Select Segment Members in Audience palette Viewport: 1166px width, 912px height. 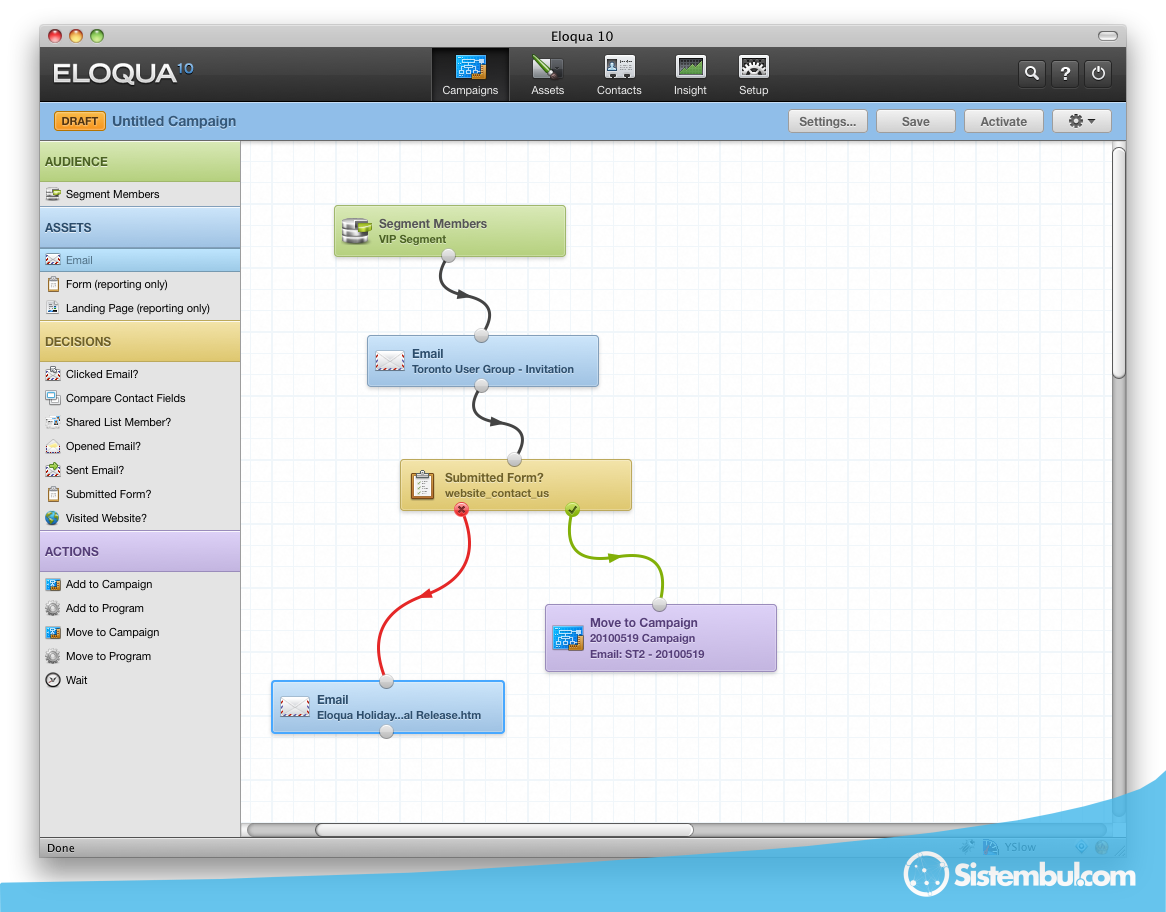(140, 194)
